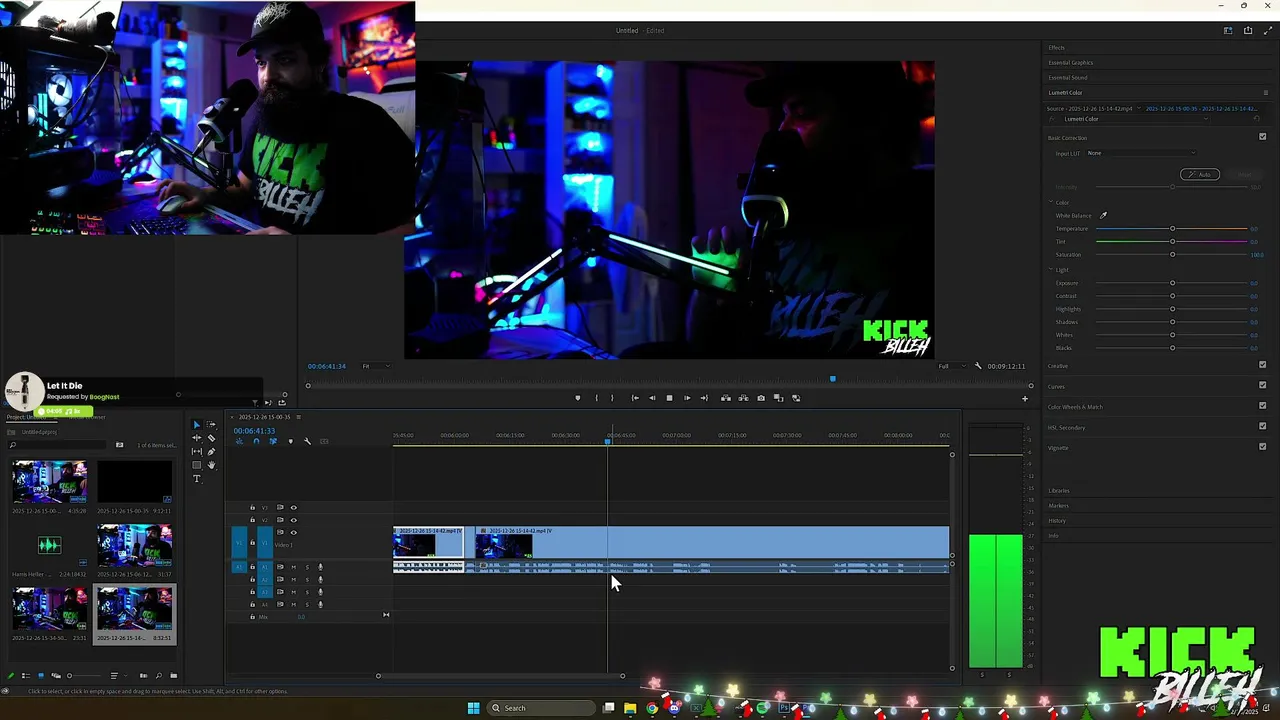Toggle Curves section checkbox
This screenshot has width=1280, height=720.
(1262, 385)
